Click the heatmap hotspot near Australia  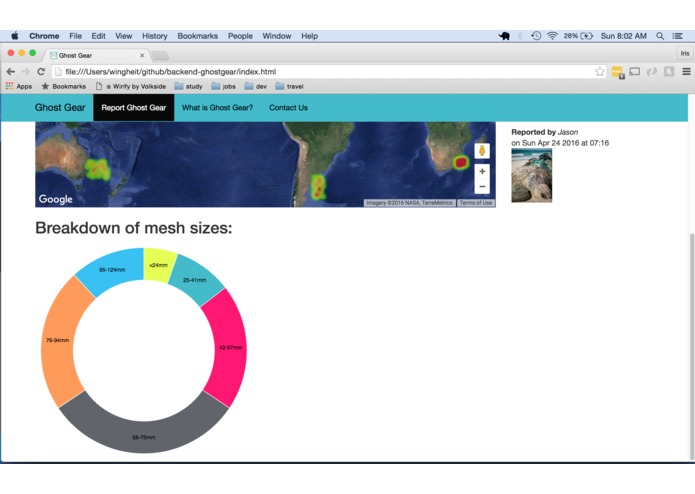pyautogui.click(x=98, y=169)
